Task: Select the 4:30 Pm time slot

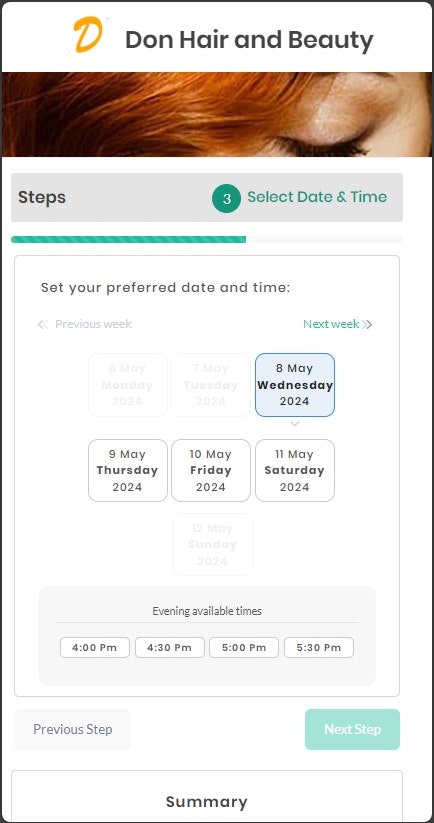Action: click(x=170, y=648)
